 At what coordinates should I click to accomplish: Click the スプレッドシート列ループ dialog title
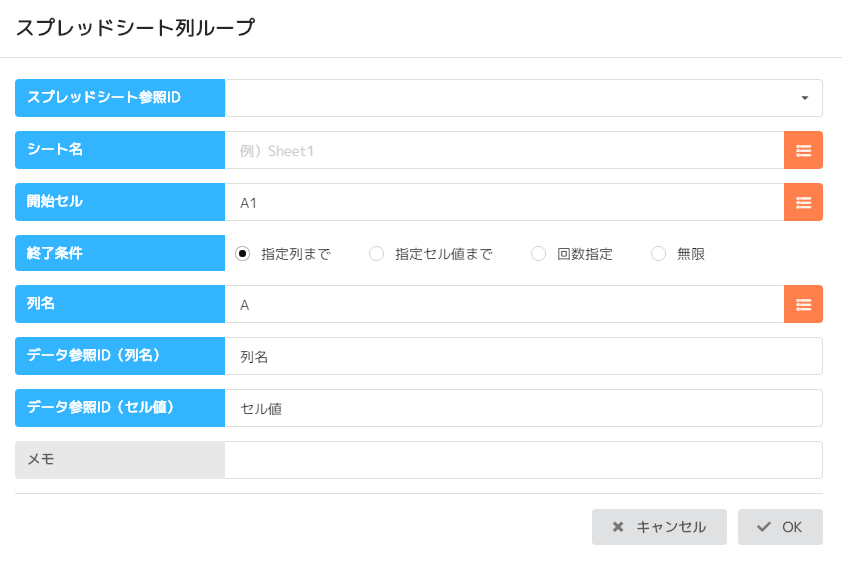pos(135,28)
